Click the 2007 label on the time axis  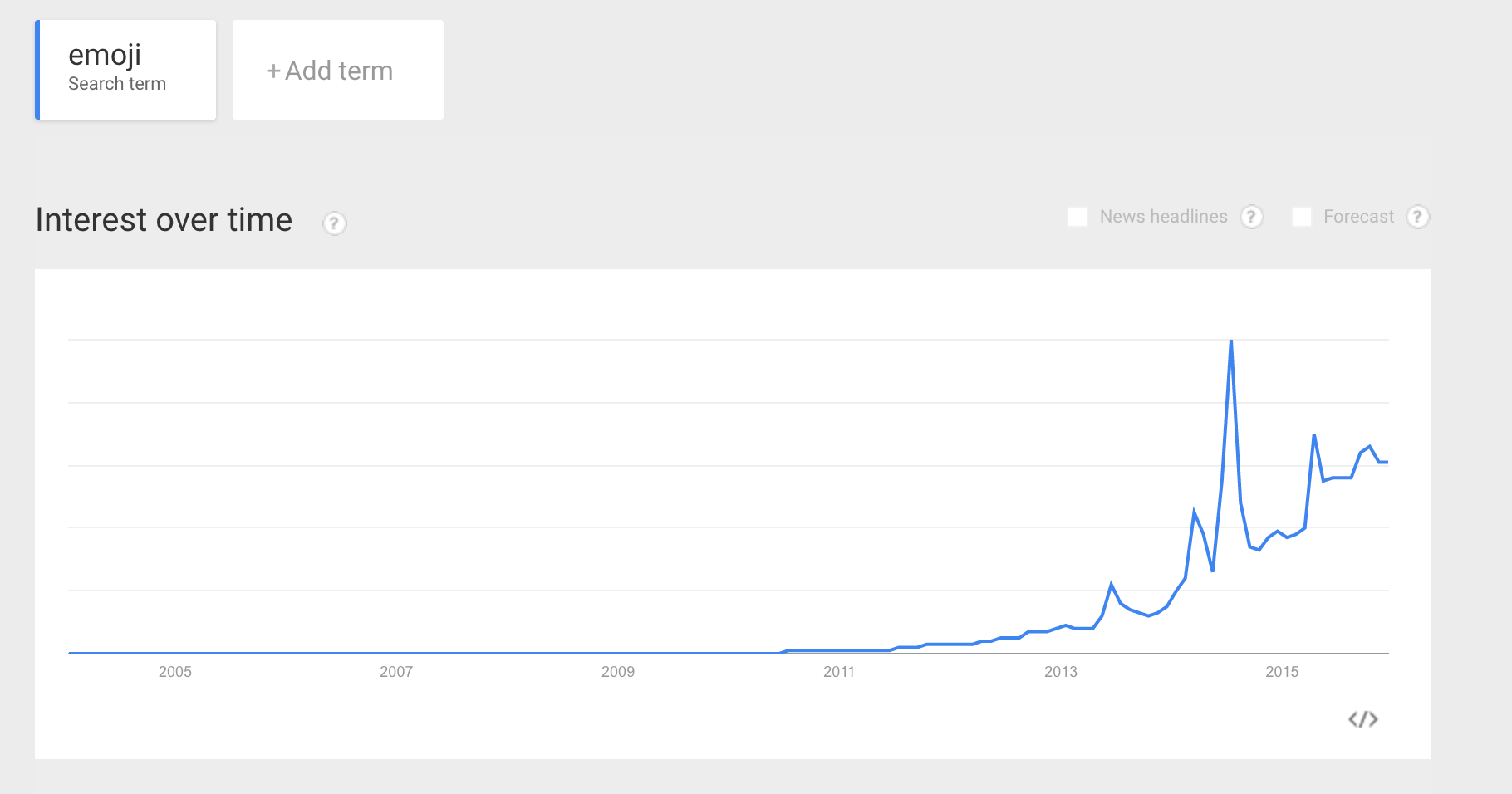point(396,672)
